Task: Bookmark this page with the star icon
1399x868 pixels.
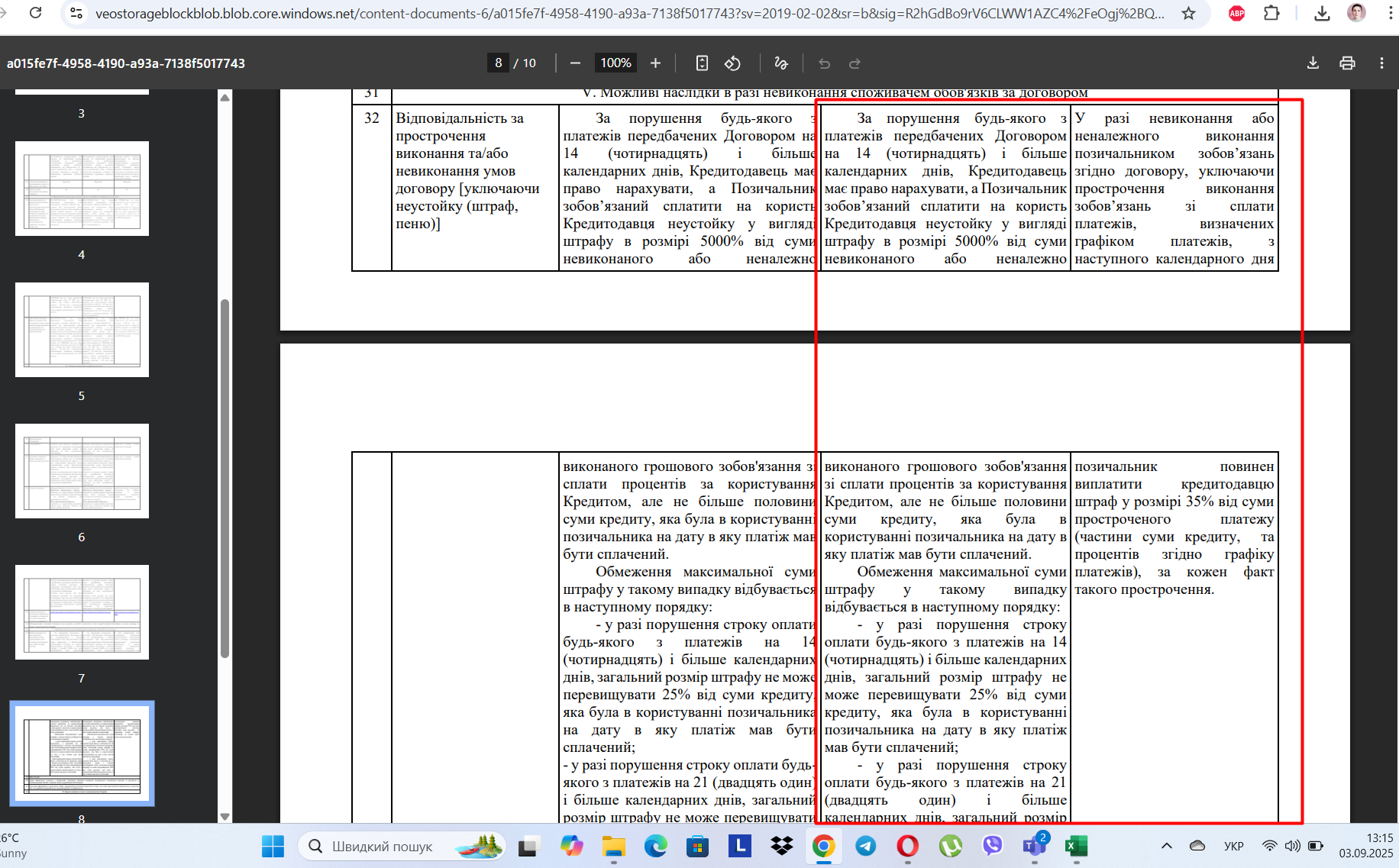Action: (1188, 13)
